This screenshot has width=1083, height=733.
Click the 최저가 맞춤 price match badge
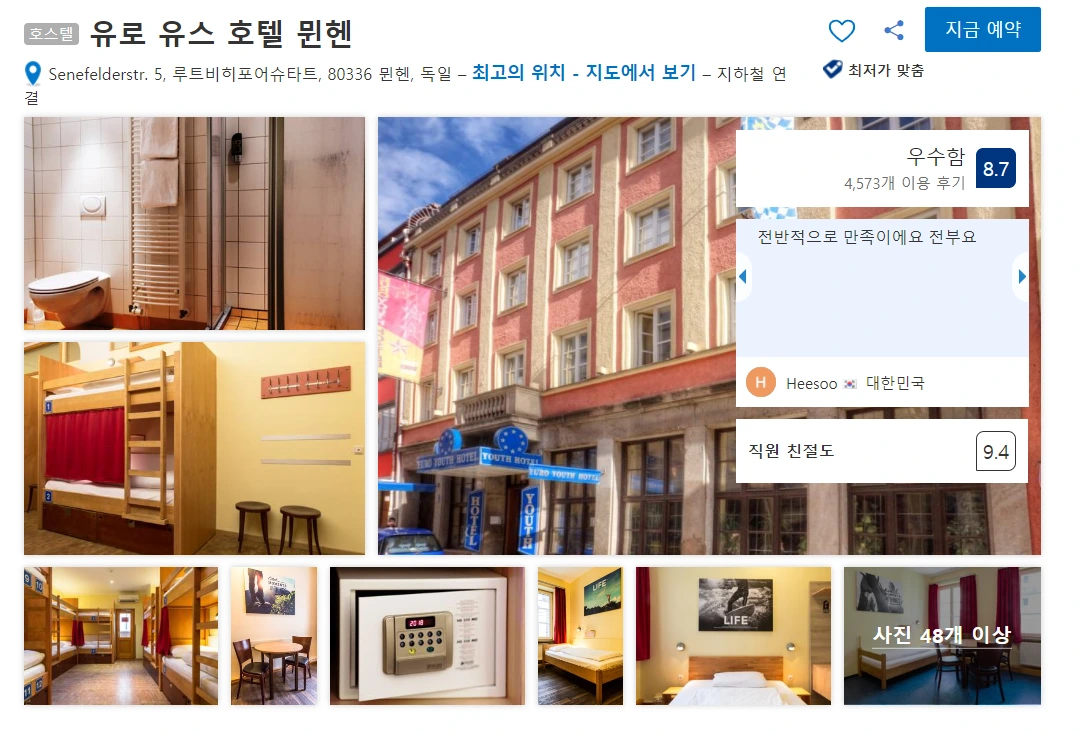point(874,70)
